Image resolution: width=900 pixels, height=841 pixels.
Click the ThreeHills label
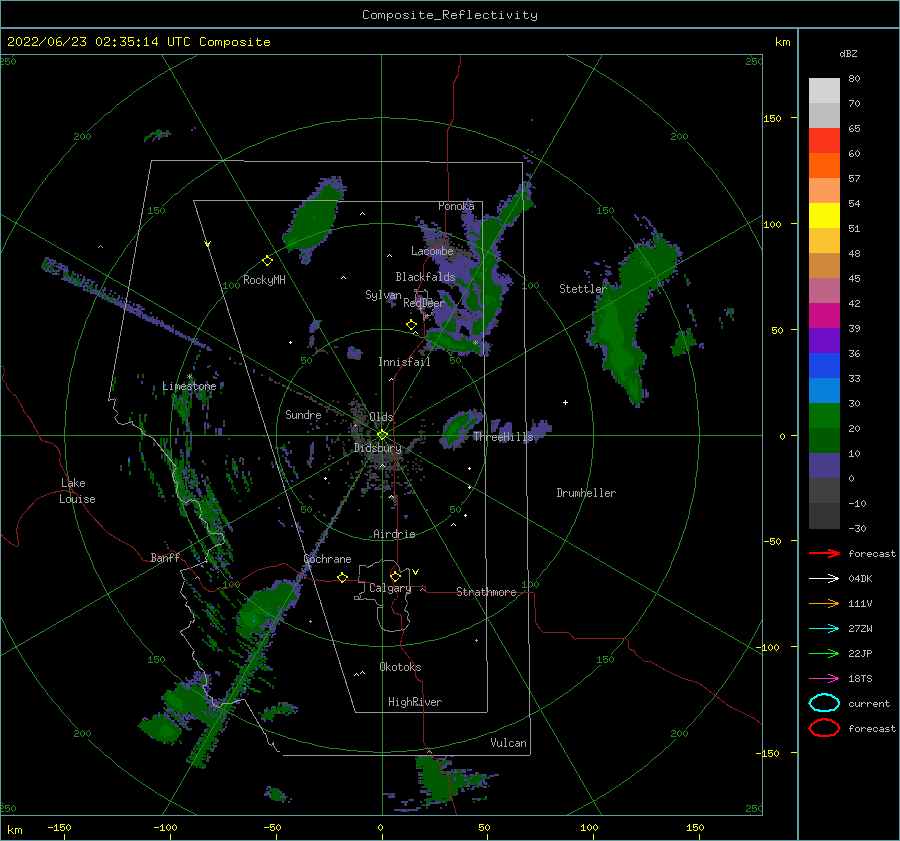point(503,437)
